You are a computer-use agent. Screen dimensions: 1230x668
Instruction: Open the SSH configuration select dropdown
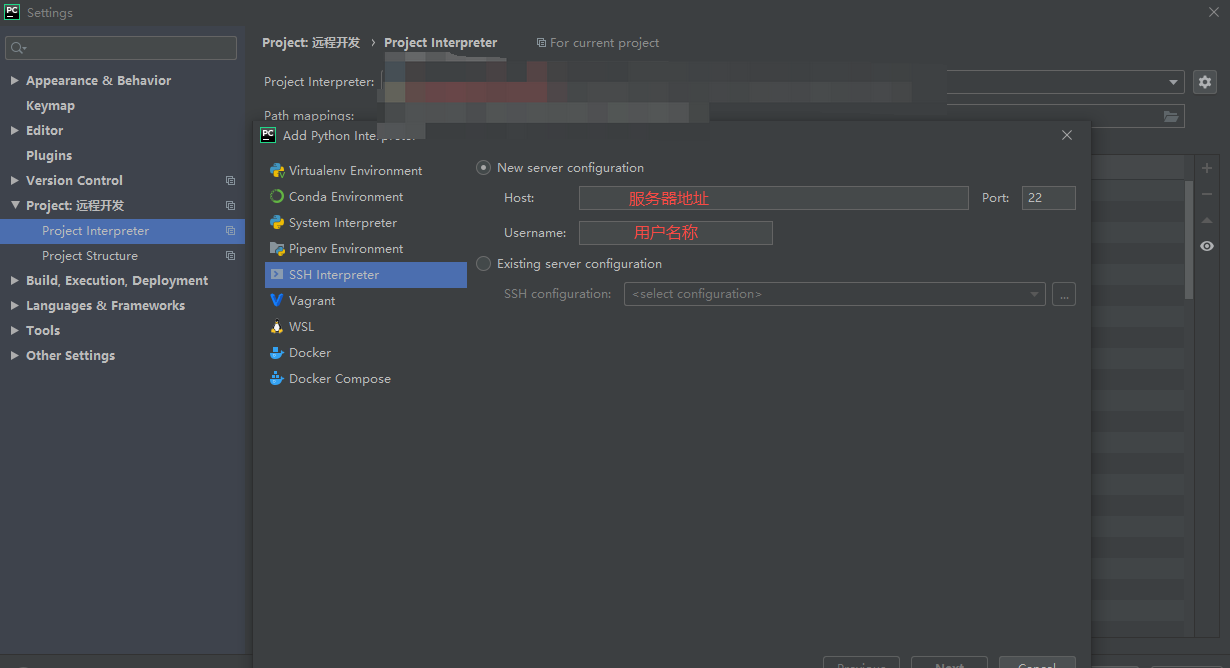pyautogui.click(x=834, y=294)
